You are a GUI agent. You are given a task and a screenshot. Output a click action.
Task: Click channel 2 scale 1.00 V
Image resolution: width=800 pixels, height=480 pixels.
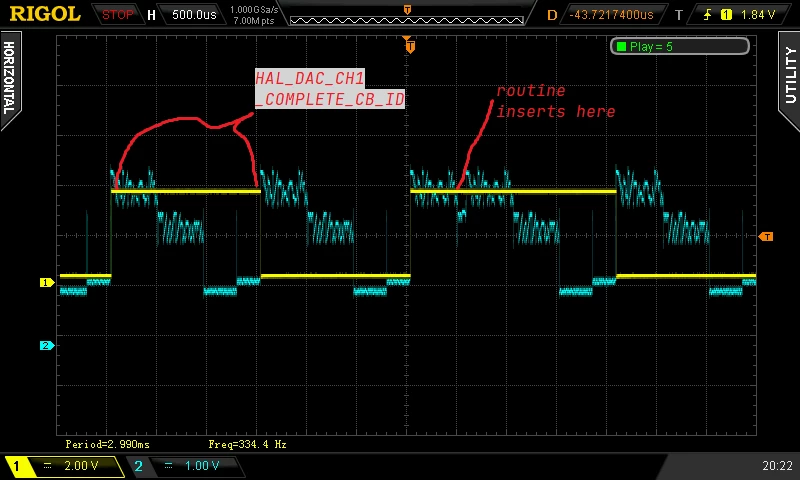pyautogui.click(x=202, y=466)
